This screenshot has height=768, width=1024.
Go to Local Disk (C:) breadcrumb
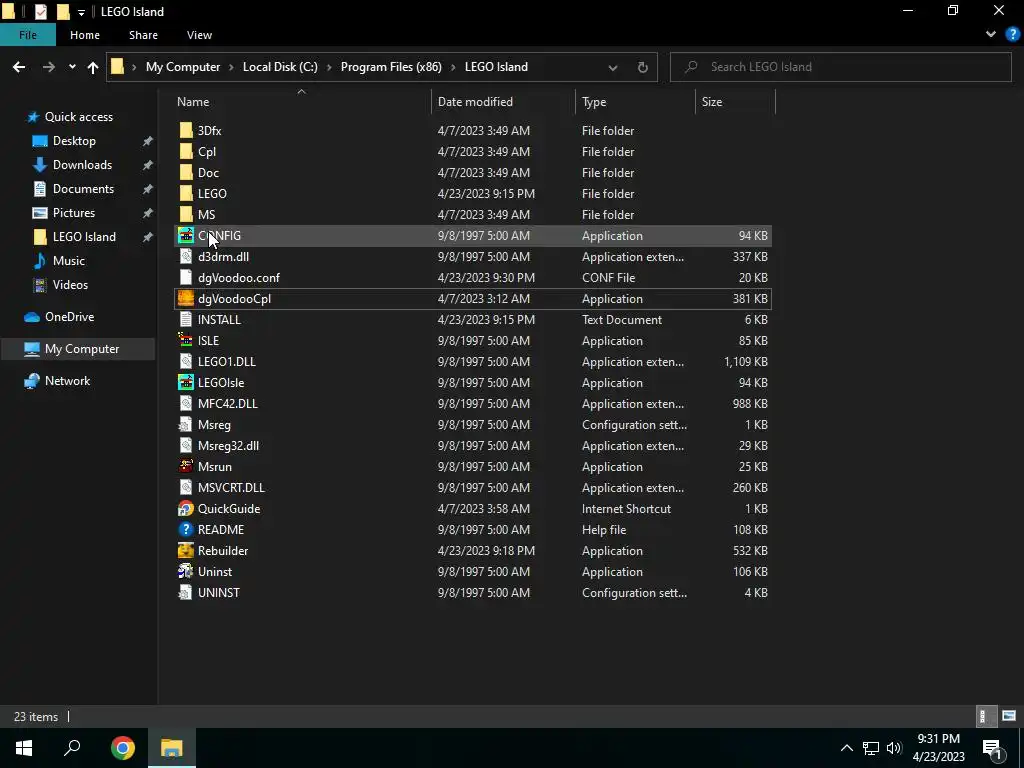280,67
